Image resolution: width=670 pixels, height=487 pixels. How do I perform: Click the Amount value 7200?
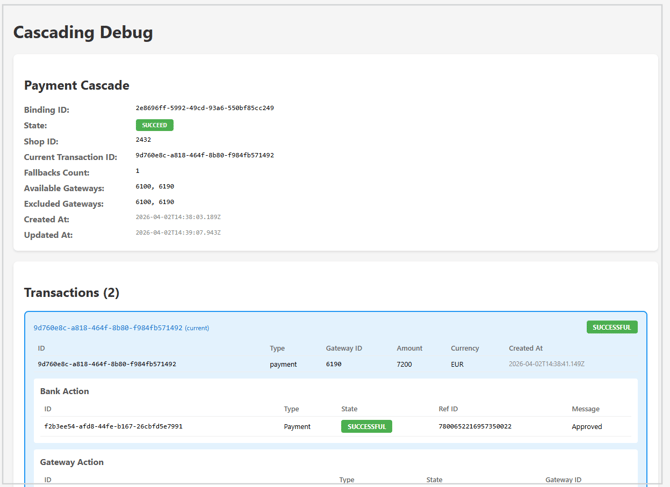404,364
